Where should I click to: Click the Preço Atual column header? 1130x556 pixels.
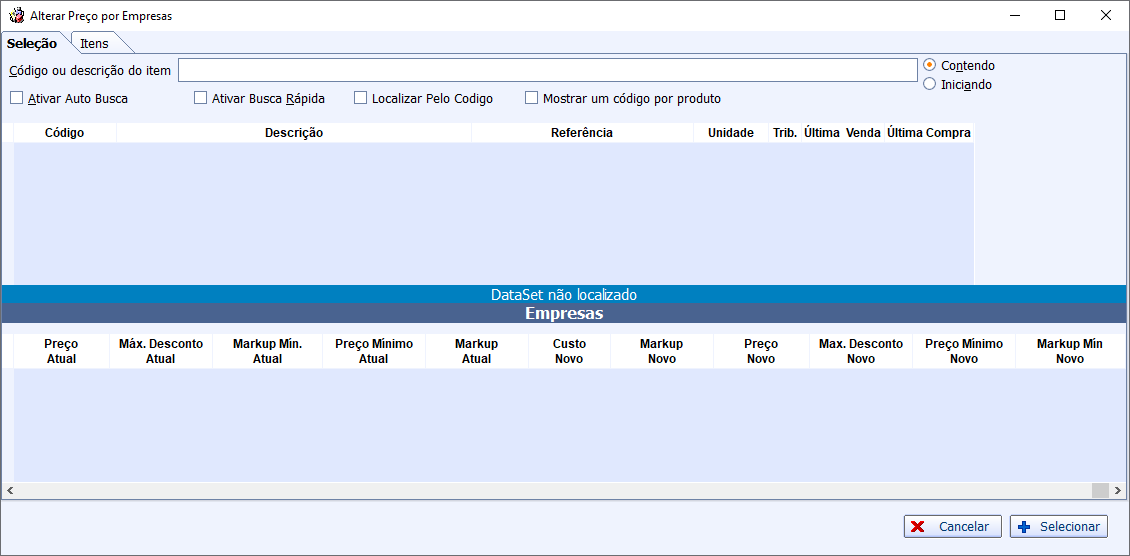pyautogui.click(x=61, y=351)
